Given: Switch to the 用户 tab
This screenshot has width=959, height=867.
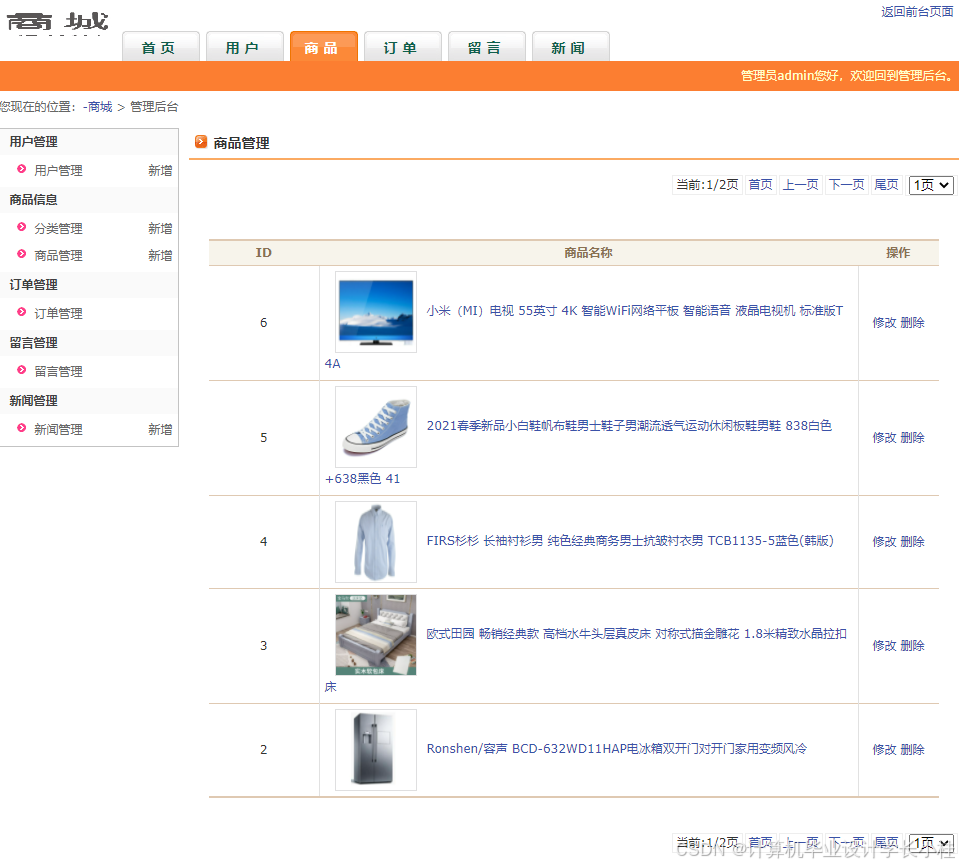Looking at the screenshot, I should (245, 47).
